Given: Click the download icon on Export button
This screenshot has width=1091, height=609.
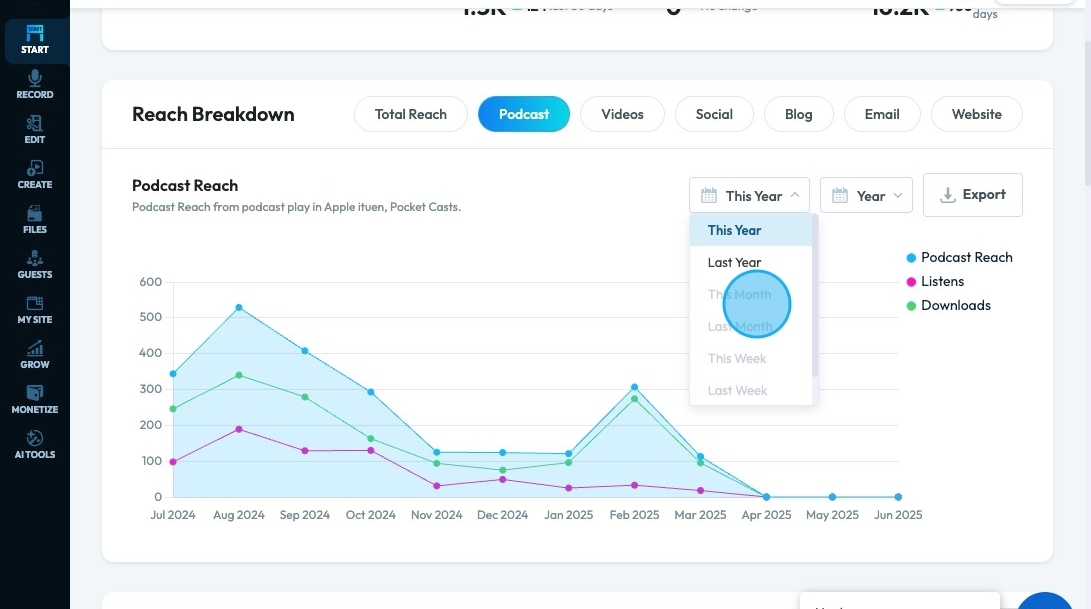Looking at the screenshot, I should click(x=947, y=195).
